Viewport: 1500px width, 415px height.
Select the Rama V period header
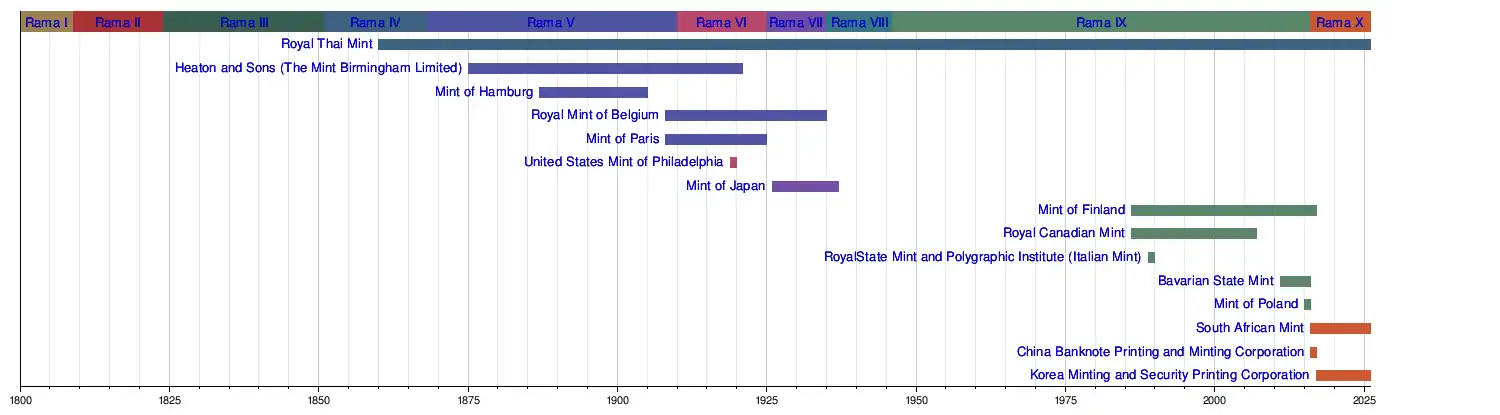pyautogui.click(x=551, y=22)
